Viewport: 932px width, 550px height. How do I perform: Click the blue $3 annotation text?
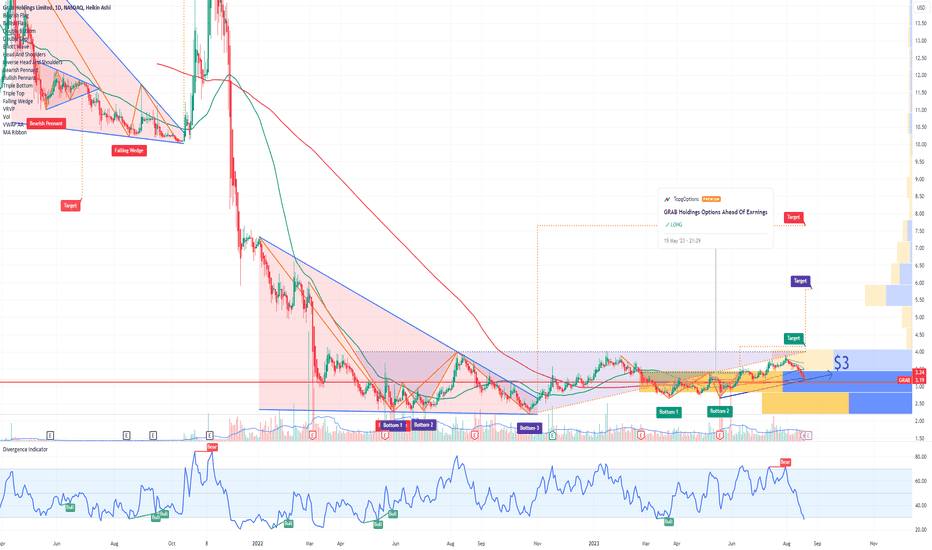pos(842,362)
